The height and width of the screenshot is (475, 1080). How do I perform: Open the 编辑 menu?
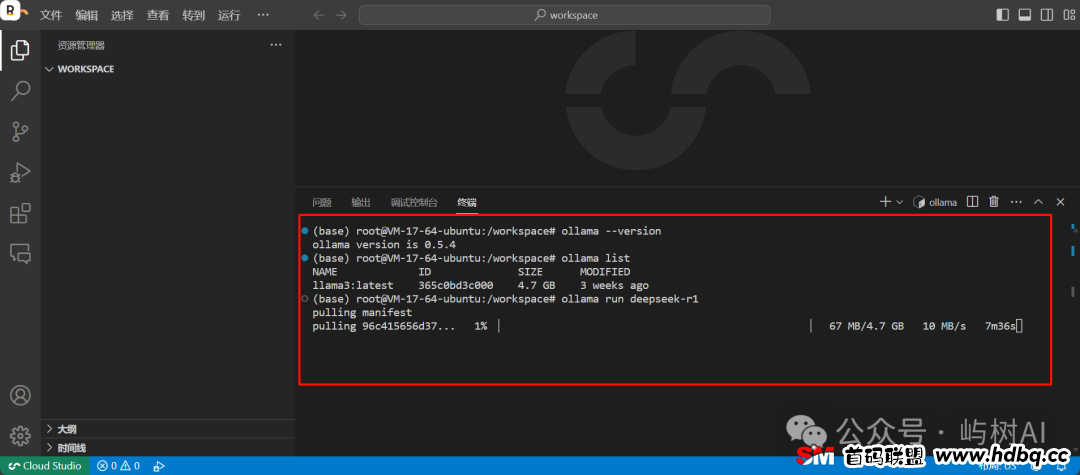(87, 15)
